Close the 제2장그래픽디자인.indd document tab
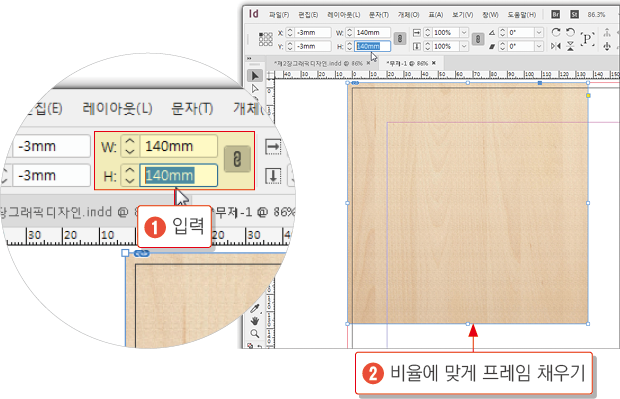620x399 pixels. click(x=369, y=63)
